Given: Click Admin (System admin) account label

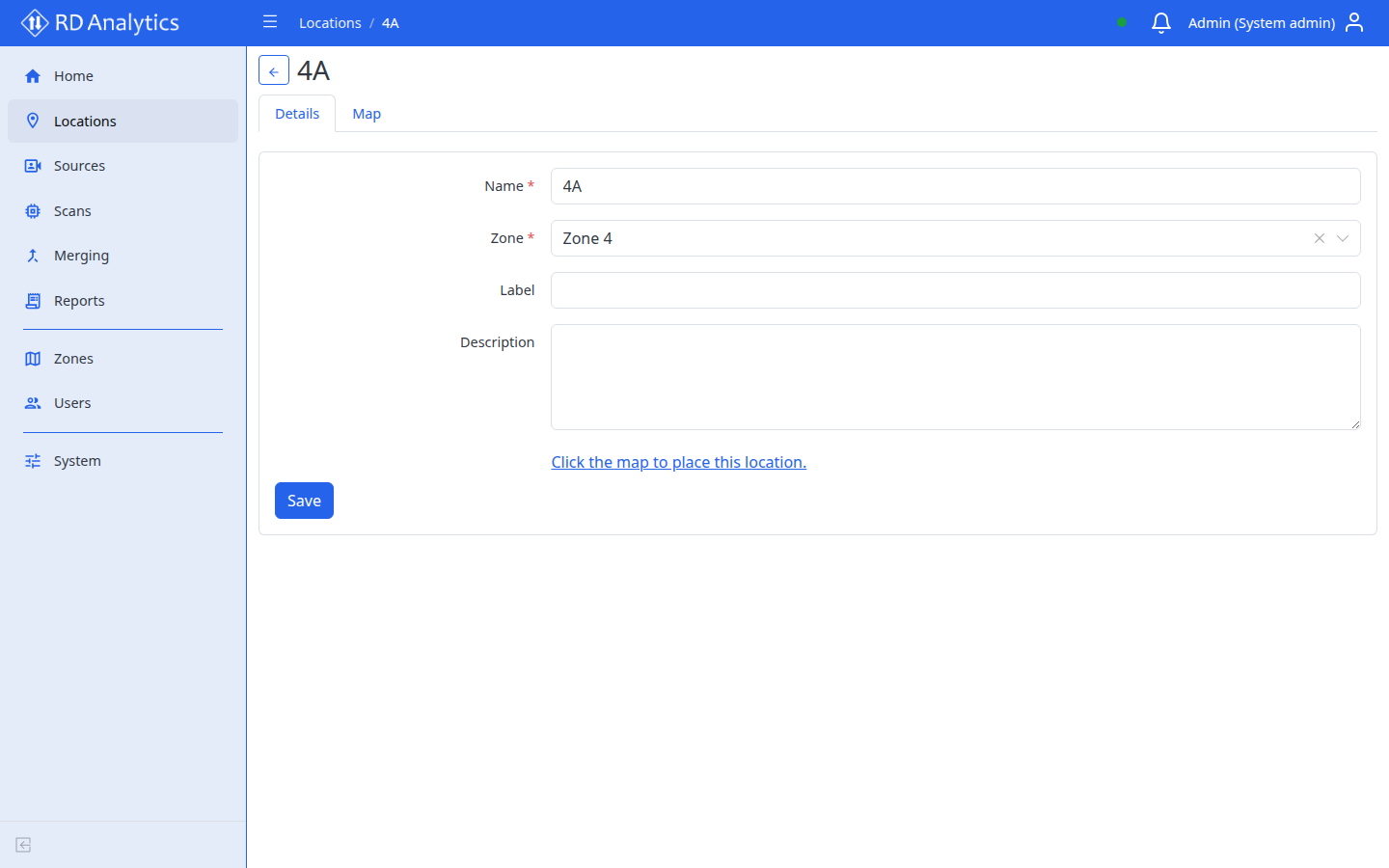Looking at the screenshot, I should click(1262, 23).
